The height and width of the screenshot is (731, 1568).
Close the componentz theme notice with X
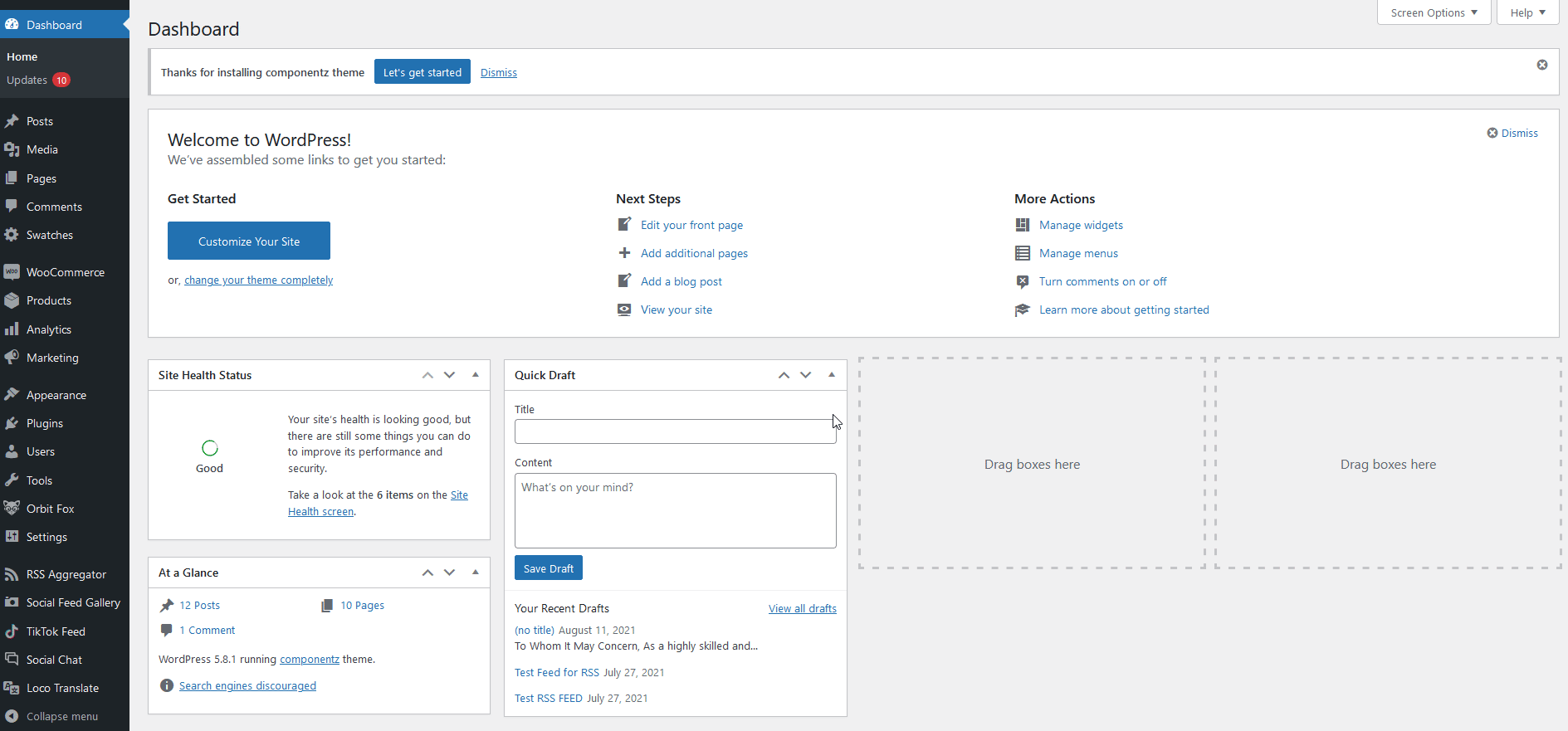[1542, 65]
